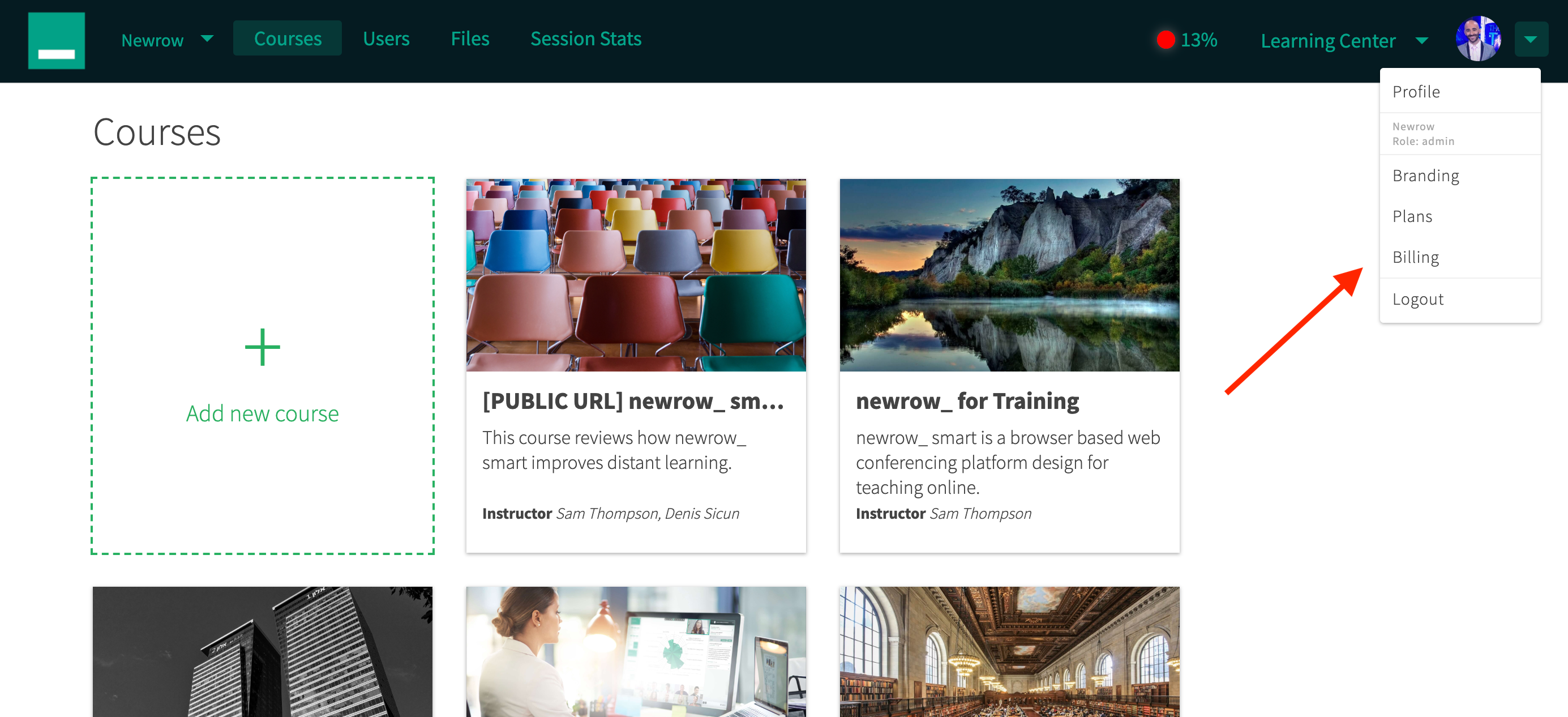Choose Plans in the user menu
Image resolution: width=1568 pixels, height=717 pixels.
click(1412, 216)
